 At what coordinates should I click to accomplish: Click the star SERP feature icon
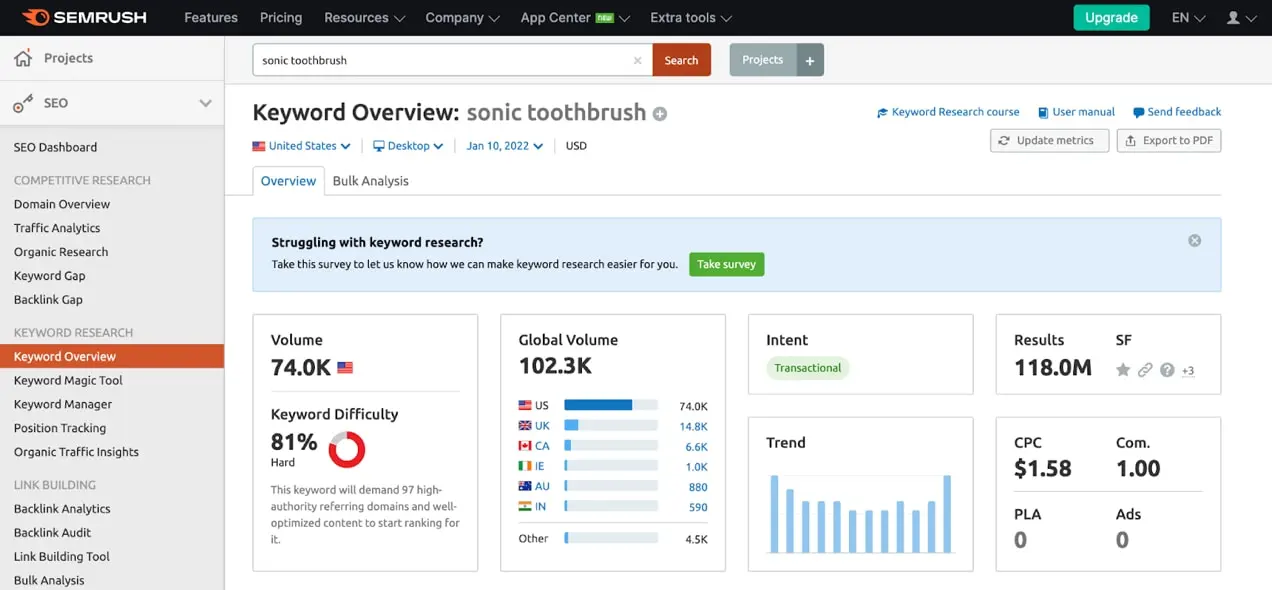[1123, 370]
